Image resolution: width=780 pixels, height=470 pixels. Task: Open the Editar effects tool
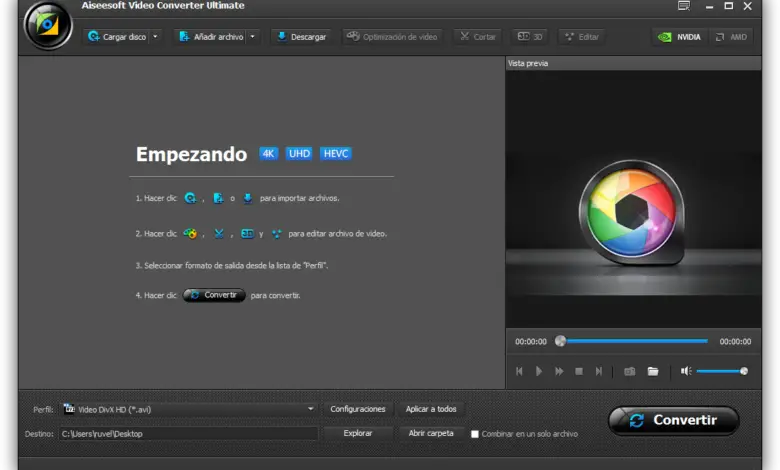click(582, 37)
